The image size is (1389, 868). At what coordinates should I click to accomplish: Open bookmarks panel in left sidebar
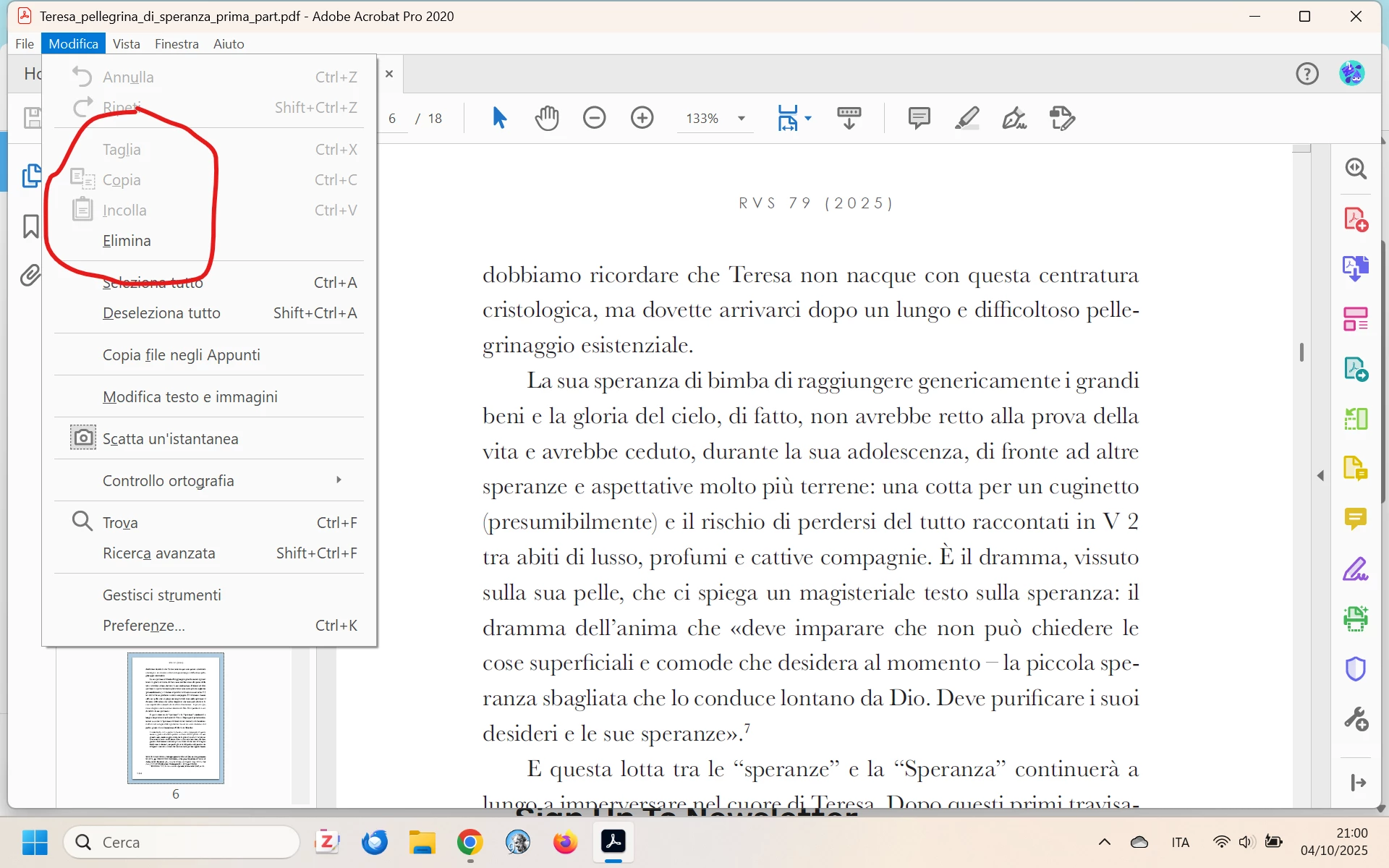[x=30, y=226]
